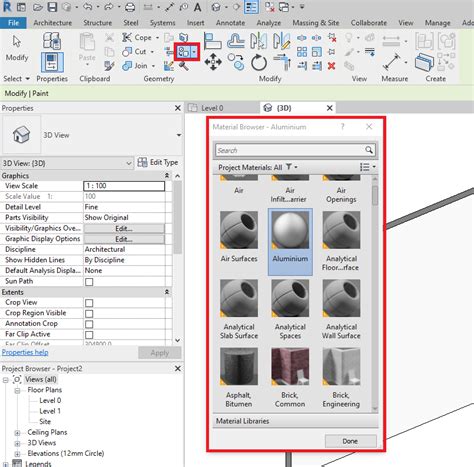Open Paint tool dropdown arrow
This screenshot has height=467, width=474.
[x=194, y=52]
